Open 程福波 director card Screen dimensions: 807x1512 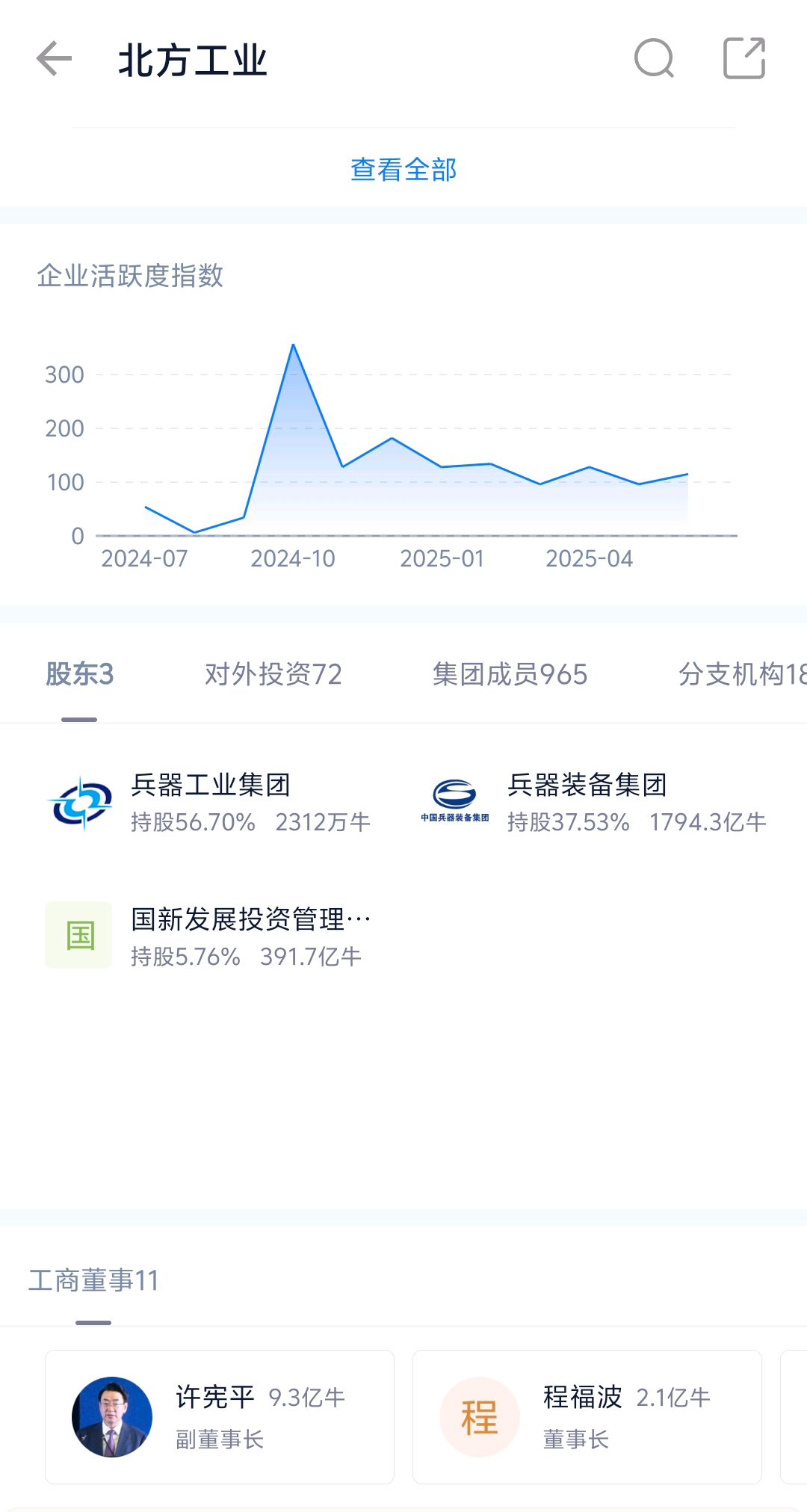pyautogui.click(x=587, y=1416)
